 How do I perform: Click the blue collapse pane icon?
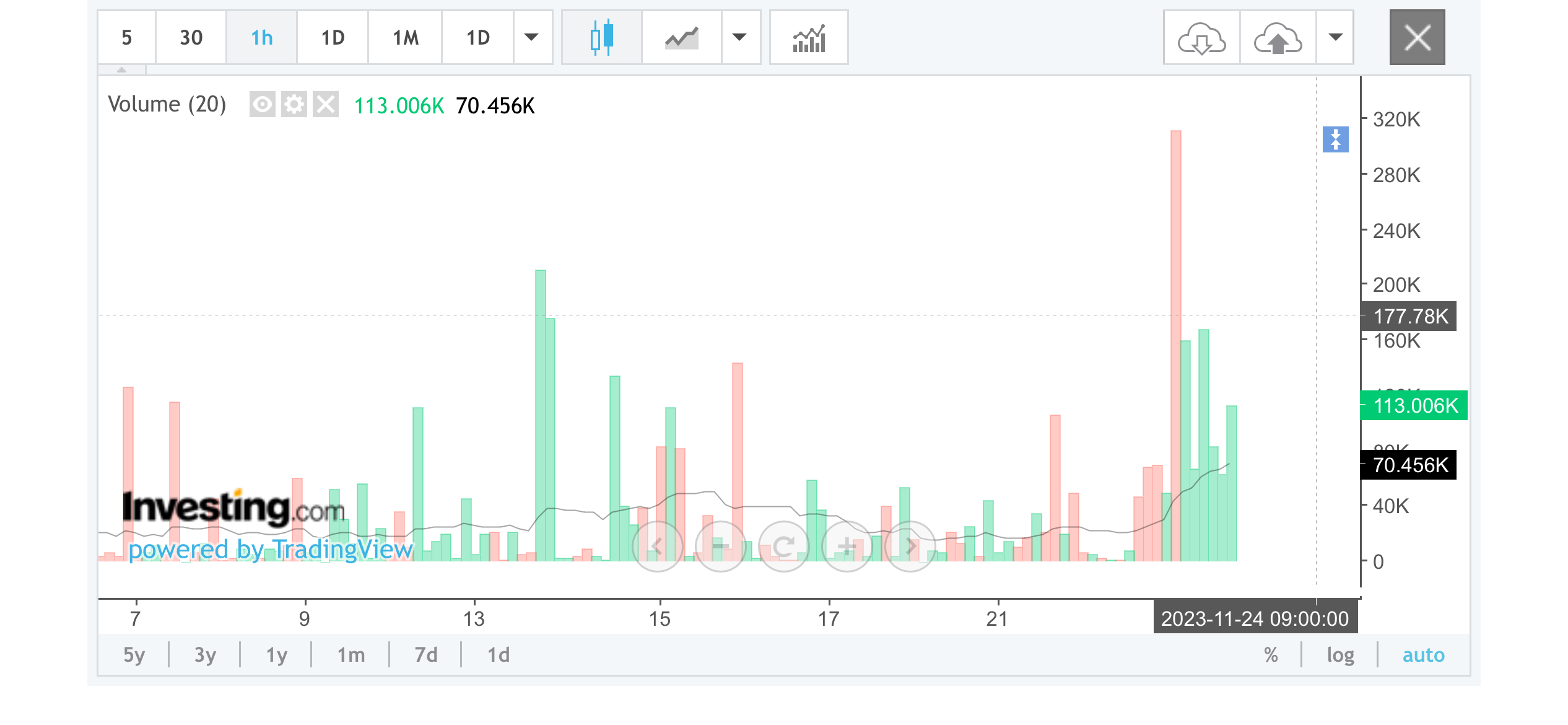click(x=1335, y=139)
